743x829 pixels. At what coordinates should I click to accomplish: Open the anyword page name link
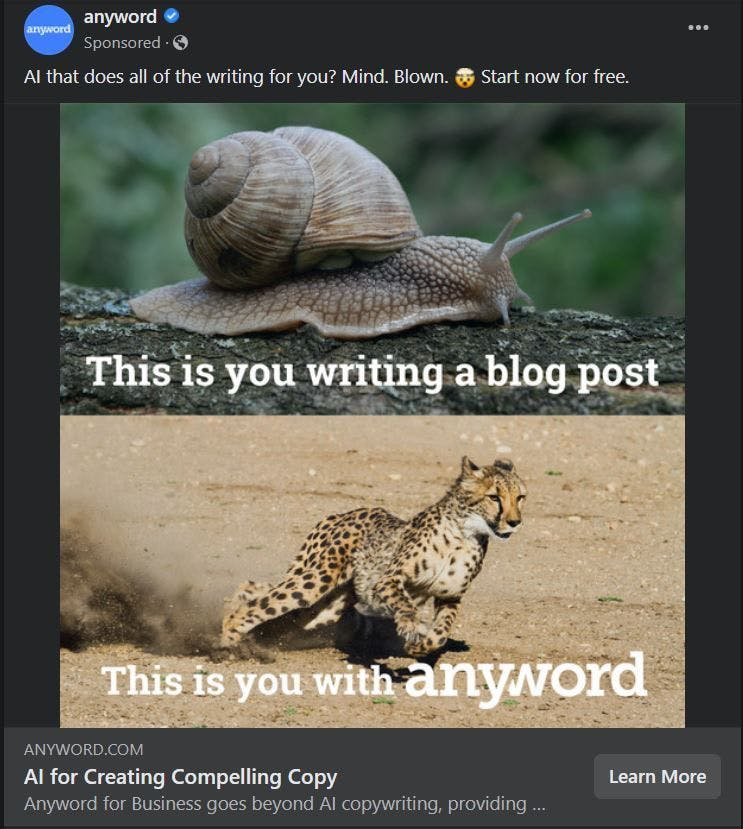click(120, 16)
